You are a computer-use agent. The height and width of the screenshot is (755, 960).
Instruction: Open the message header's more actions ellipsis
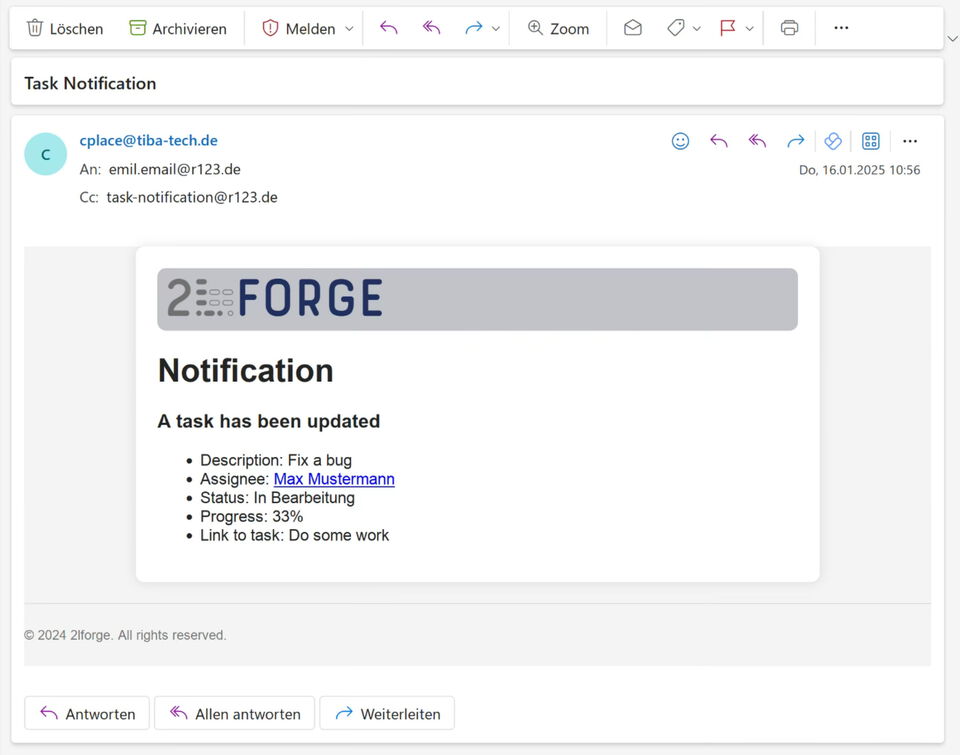point(910,141)
